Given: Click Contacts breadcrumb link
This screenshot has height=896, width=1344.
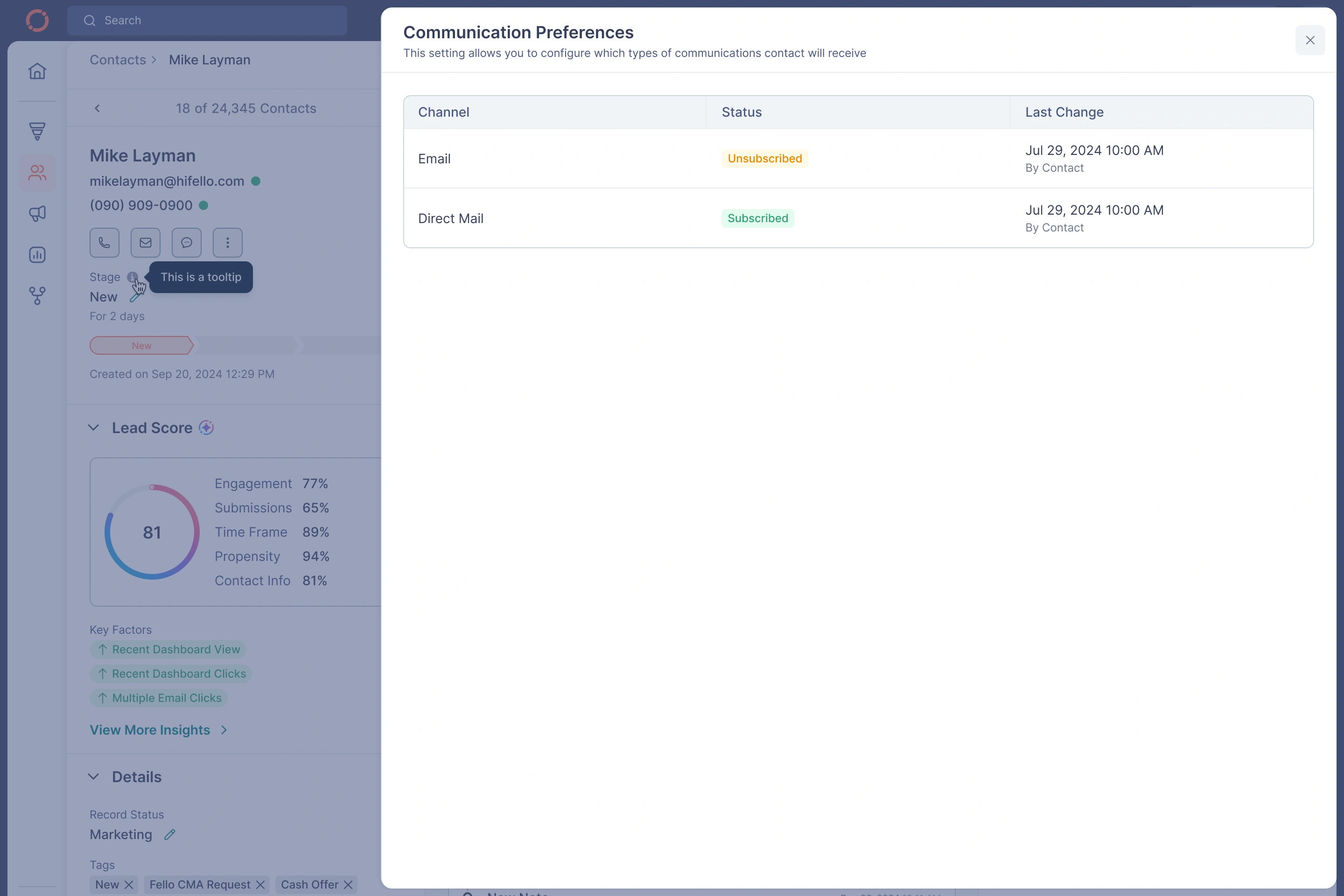Looking at the screenshot, I should [118, 60].
